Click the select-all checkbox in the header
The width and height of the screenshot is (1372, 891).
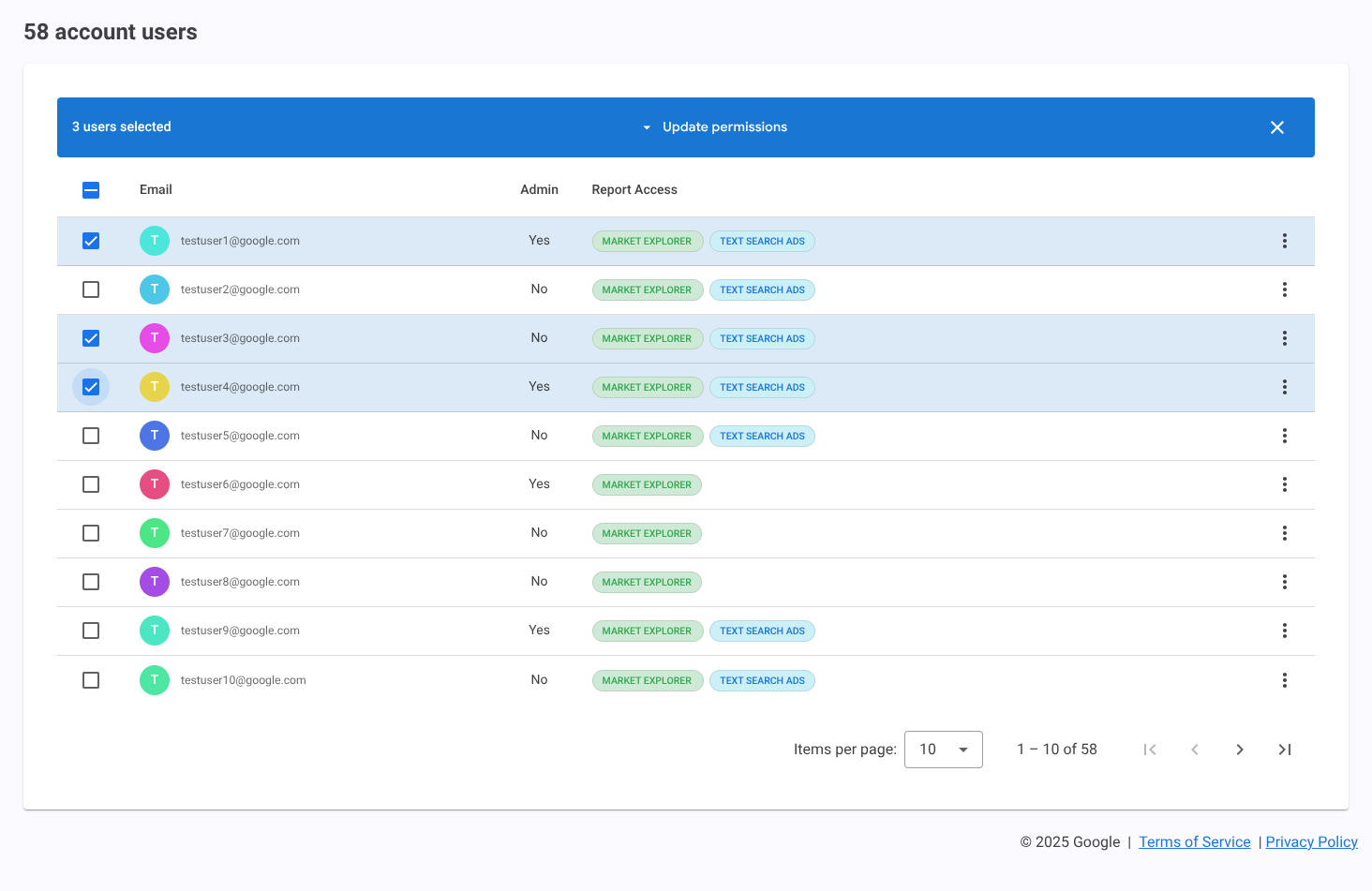click(x=91, y=189)
